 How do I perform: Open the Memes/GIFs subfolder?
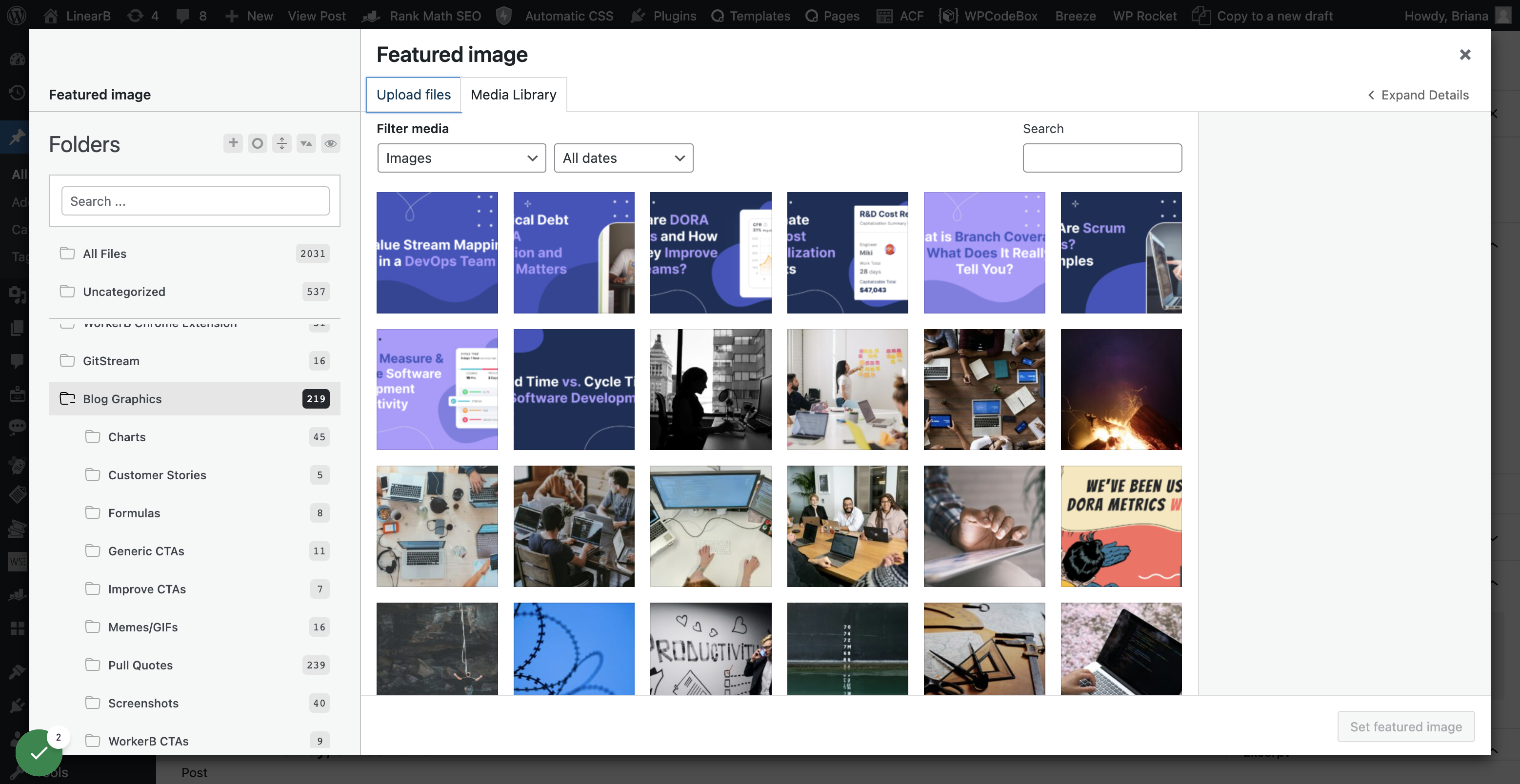click(206, 627)
